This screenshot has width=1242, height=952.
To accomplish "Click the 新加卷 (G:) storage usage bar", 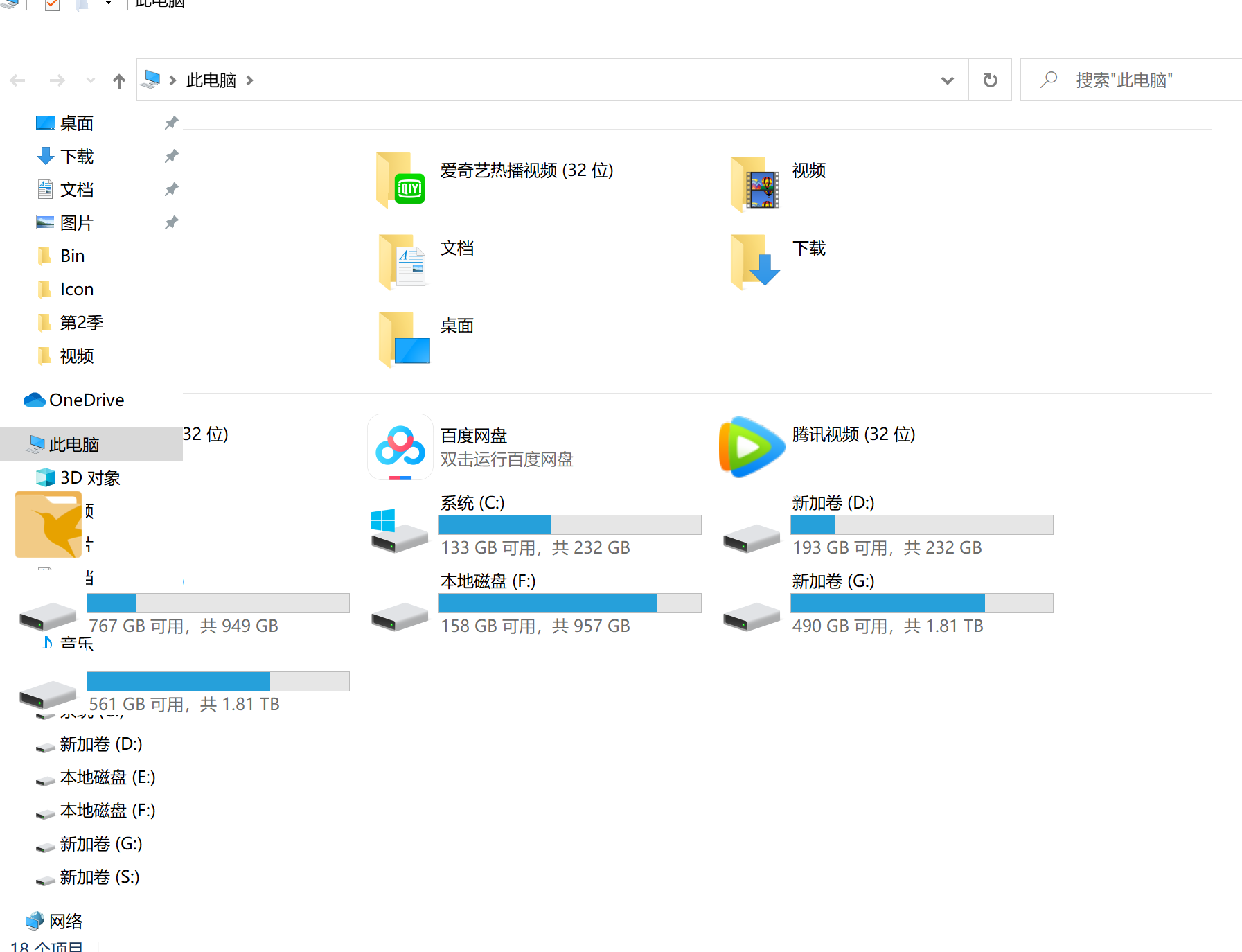I will (921, 603).
